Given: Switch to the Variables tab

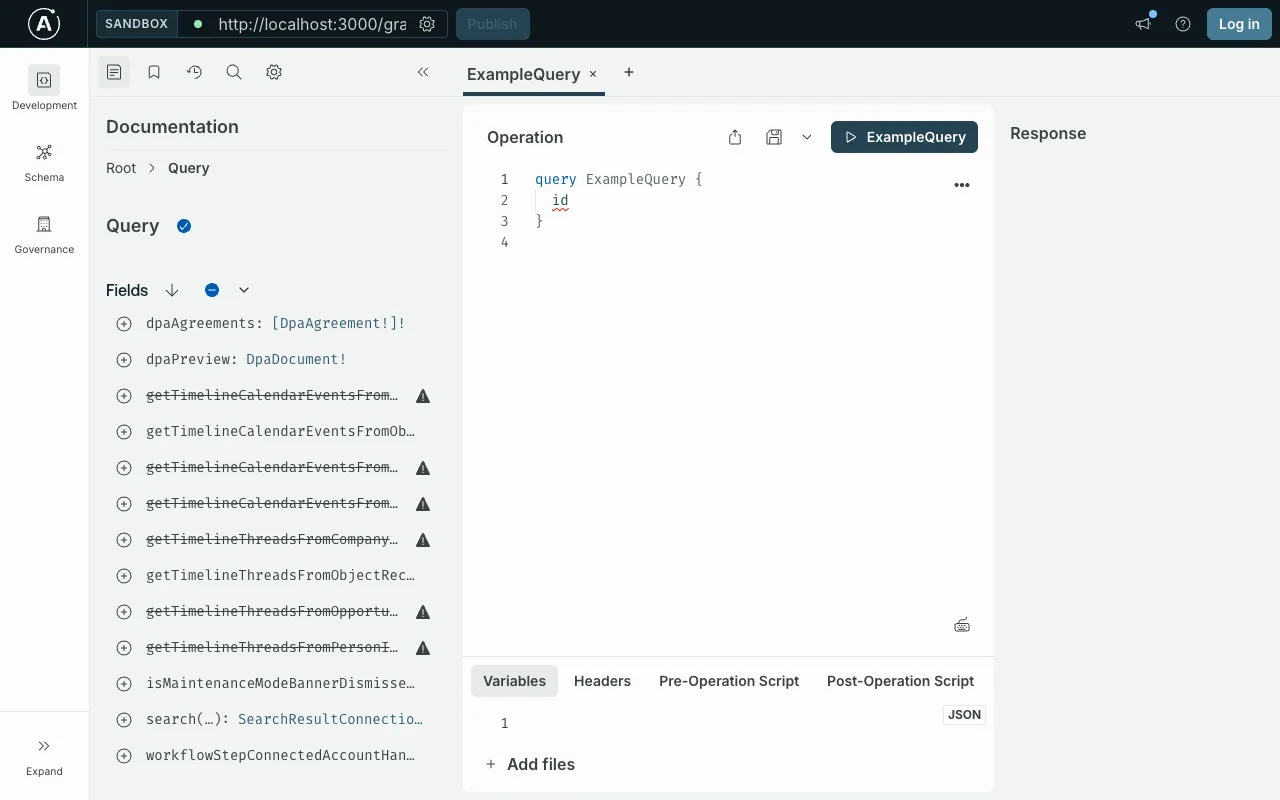Looking at the screenshot, I should tap(514, 681).
